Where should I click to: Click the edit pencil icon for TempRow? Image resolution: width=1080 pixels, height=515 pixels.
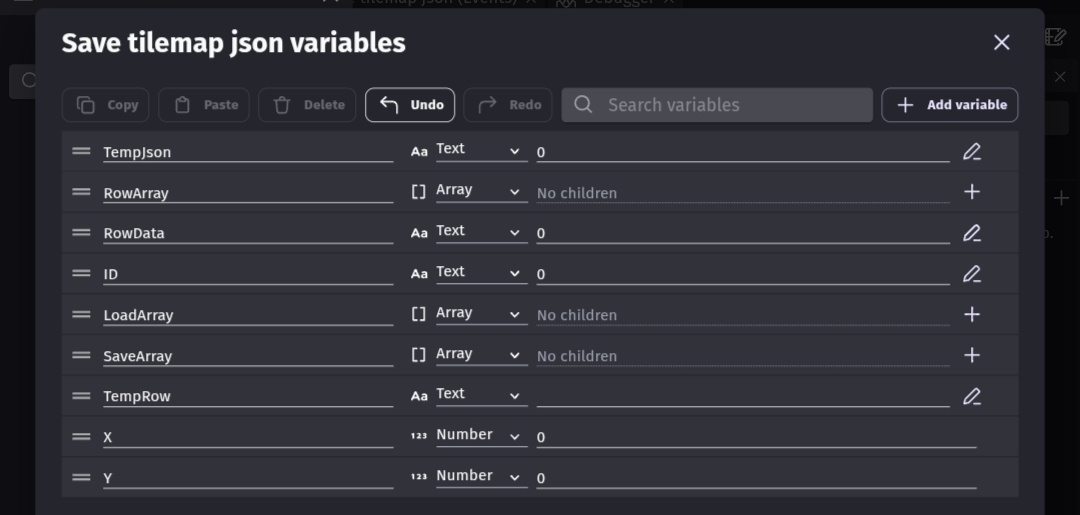971,396
